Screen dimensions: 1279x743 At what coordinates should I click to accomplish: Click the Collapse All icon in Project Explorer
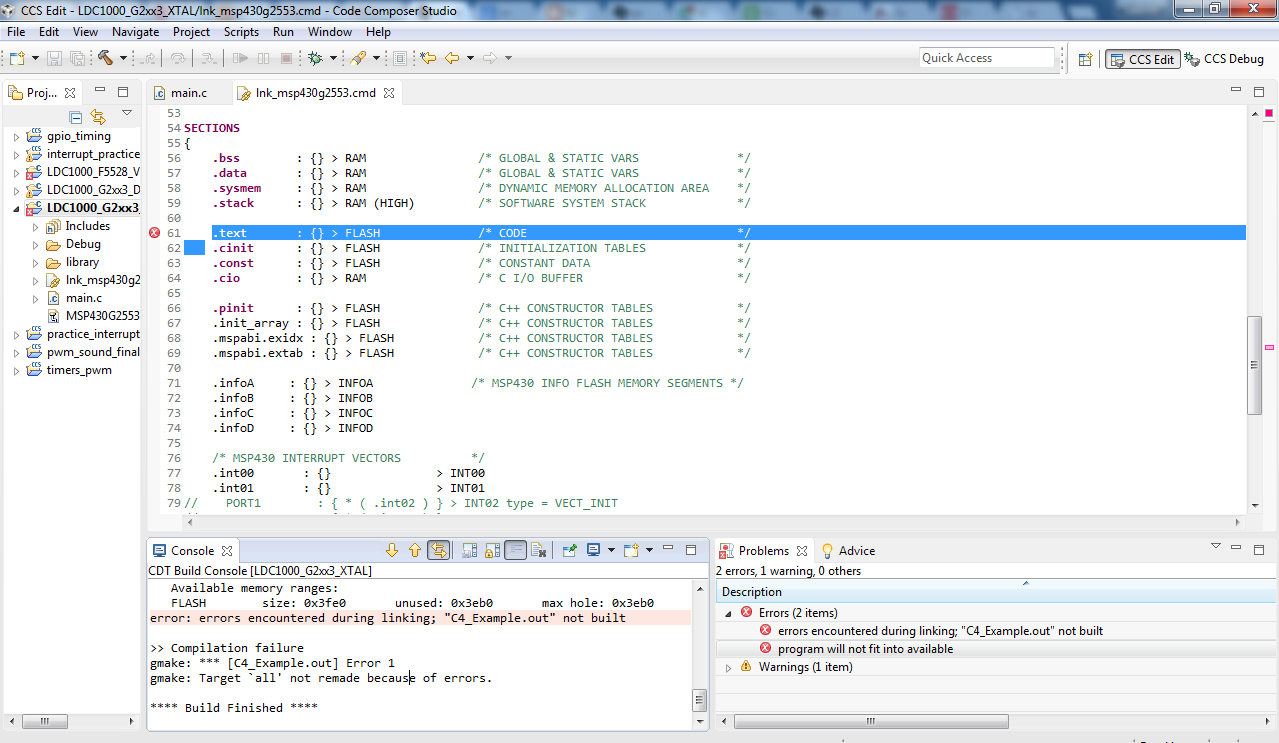click(75, 116)
